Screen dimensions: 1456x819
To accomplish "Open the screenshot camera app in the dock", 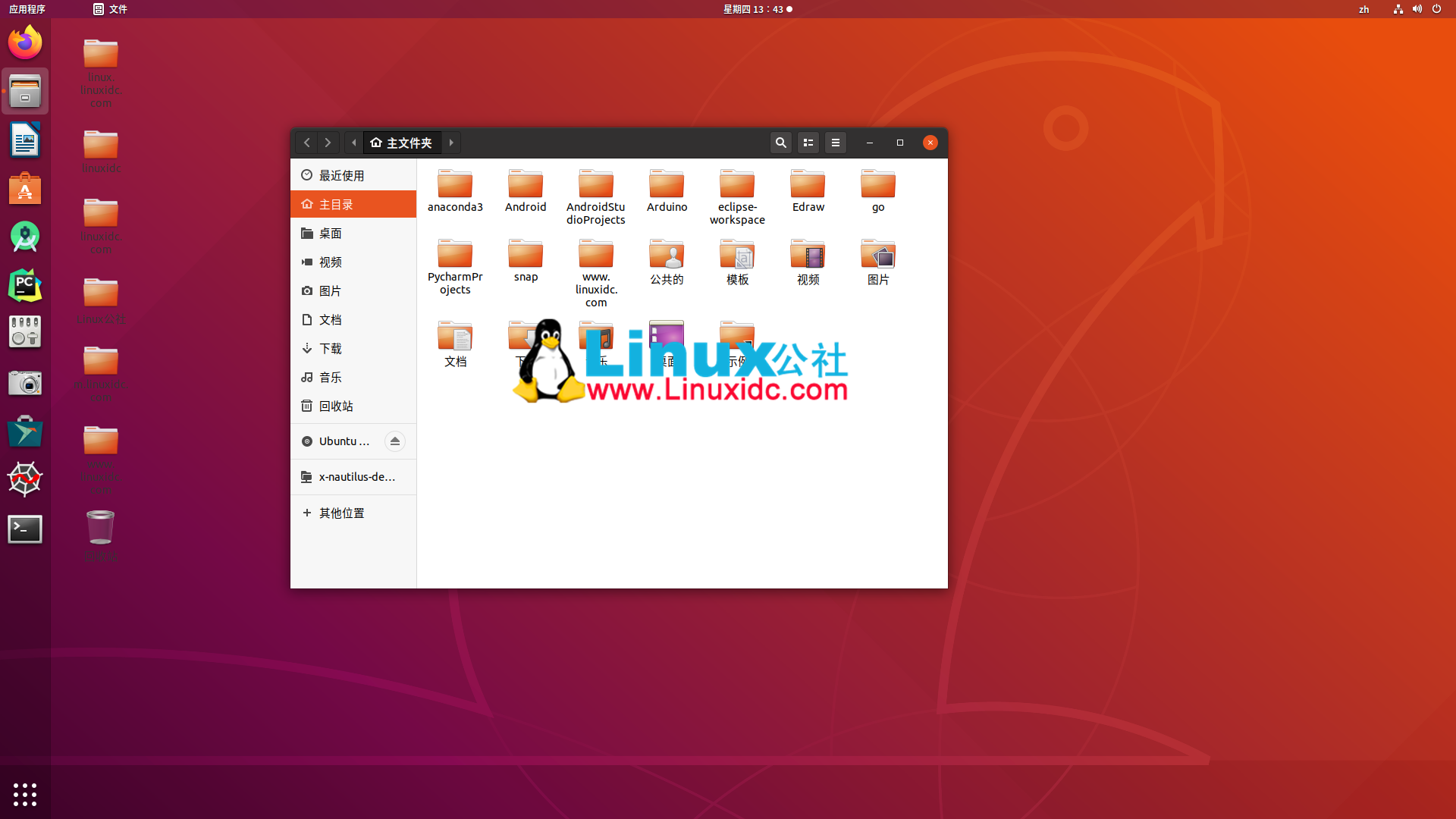I will [25, 383].
